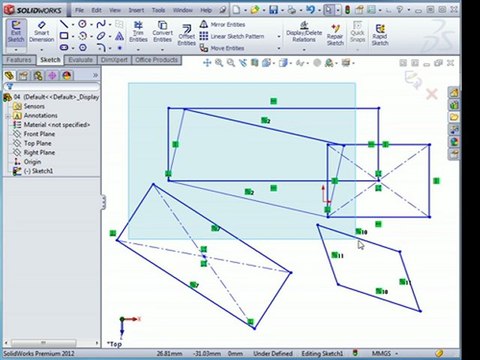Viewport: 480px width, 360px height.
Task: Select the Front Plane tree item
Action: [39, 134]
